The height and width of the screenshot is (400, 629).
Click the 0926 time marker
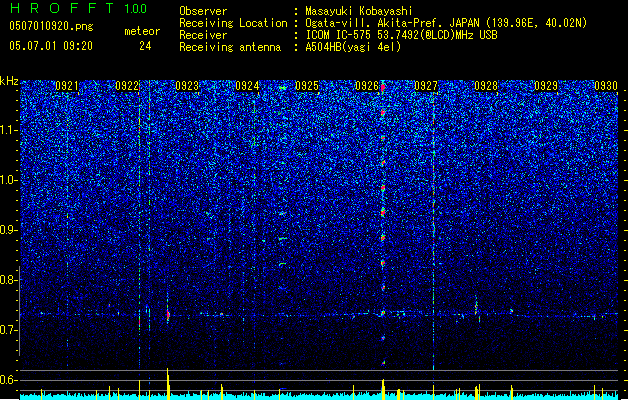point(367,86)
